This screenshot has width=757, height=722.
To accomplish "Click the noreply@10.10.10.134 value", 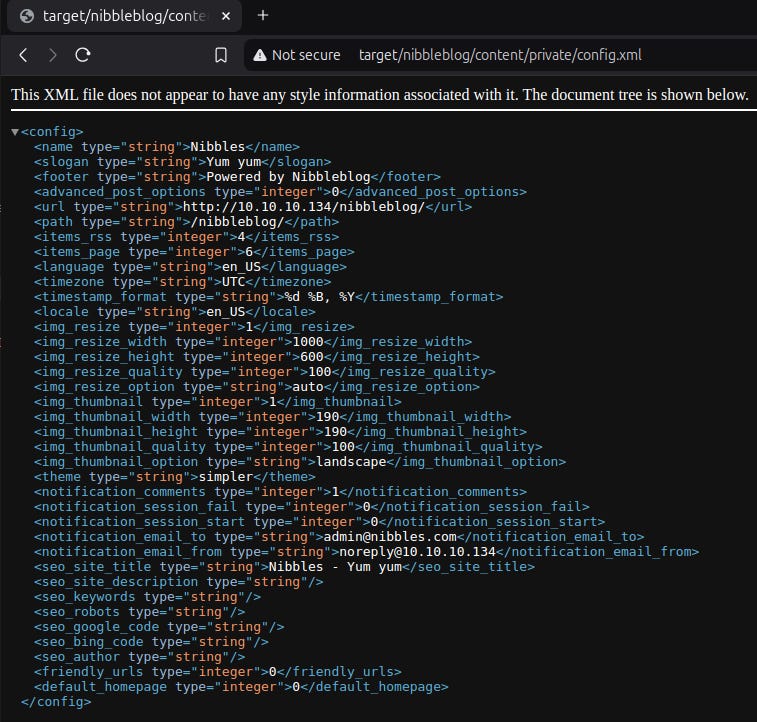I will coord(418,552).
